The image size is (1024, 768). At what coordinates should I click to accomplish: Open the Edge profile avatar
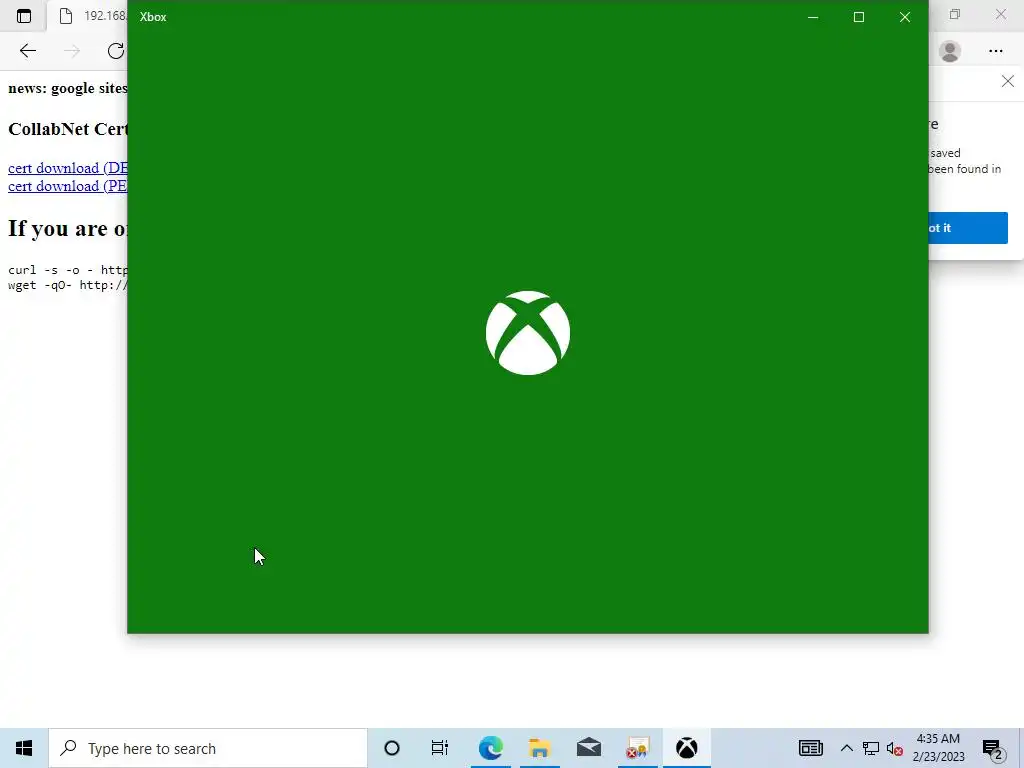coord(950,51)
